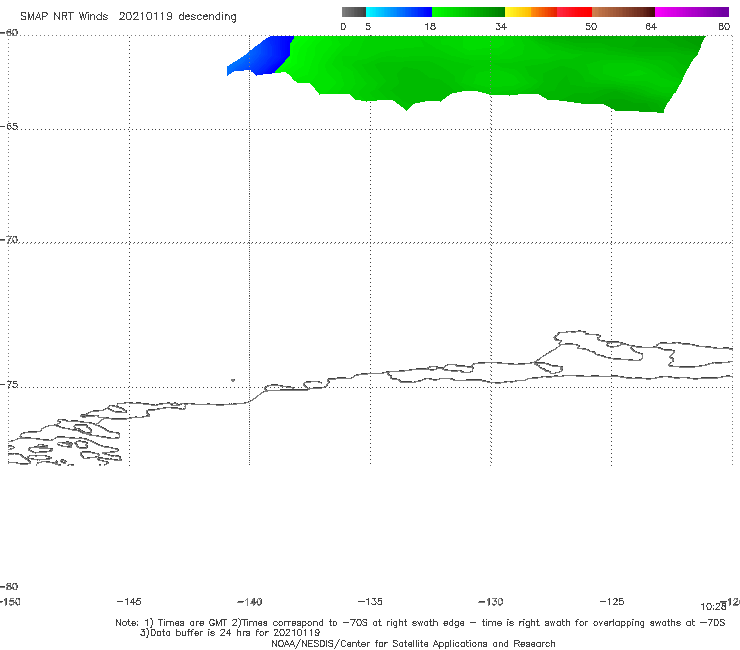Click the gray 0-5 segment of the color bar

click(354, 12)
